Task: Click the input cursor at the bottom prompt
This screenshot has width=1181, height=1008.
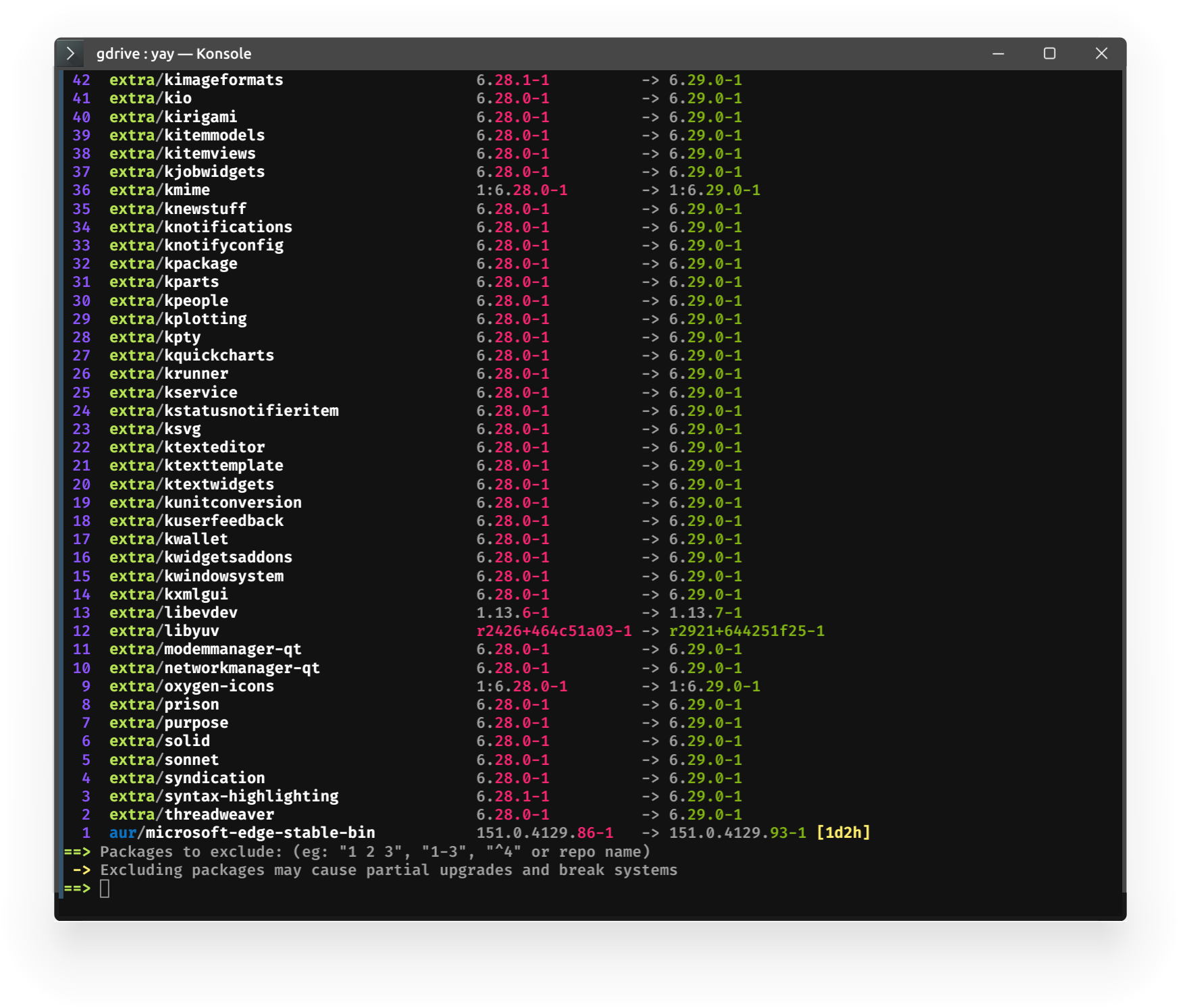Action: pyautogui.click(x=105, y=888)
